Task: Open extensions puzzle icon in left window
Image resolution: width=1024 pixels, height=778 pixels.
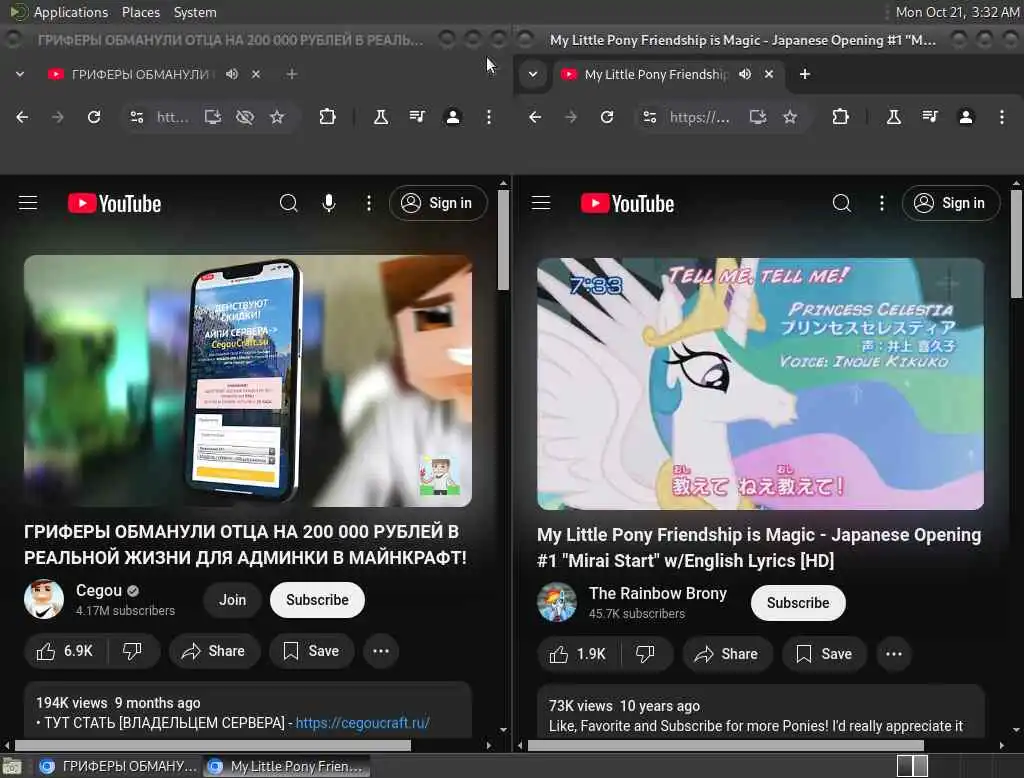Action: 327,117
